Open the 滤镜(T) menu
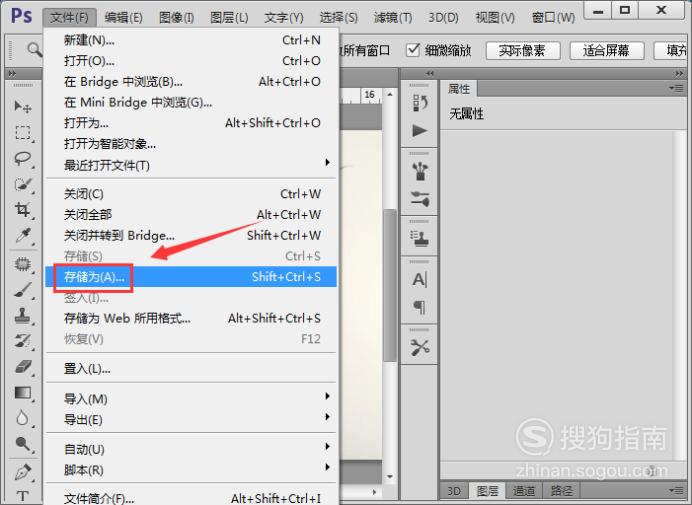The height and width of the screenshot is (505, 692). coord(393,18)
